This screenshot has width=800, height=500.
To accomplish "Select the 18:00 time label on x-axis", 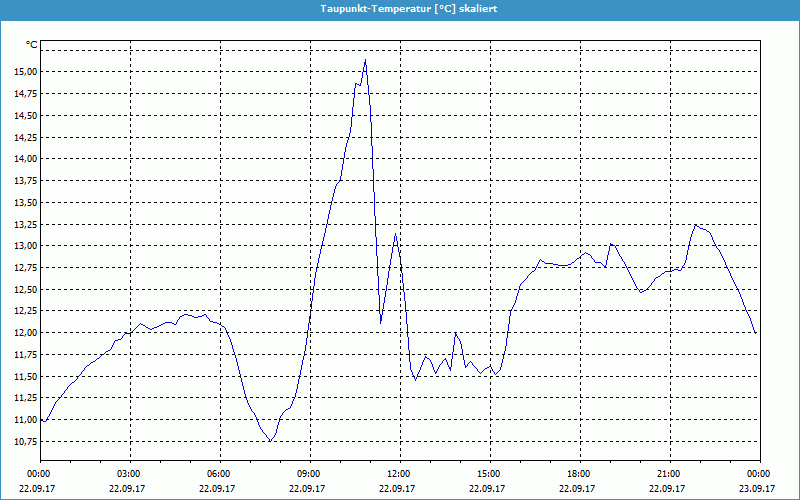I will [x=579, y=474].
